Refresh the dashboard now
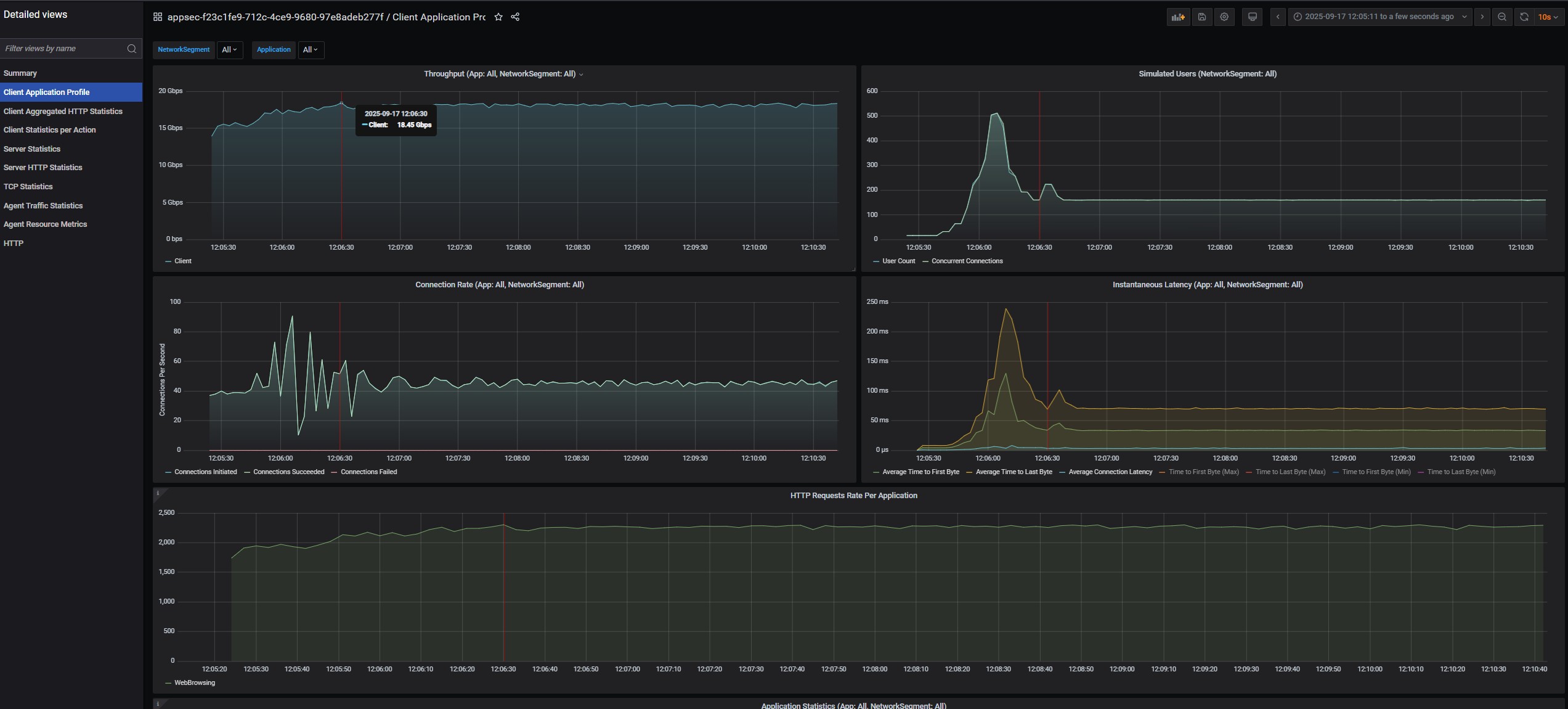The height and width of the screenshot is (709, 1568). click(x=1524, y=17)
